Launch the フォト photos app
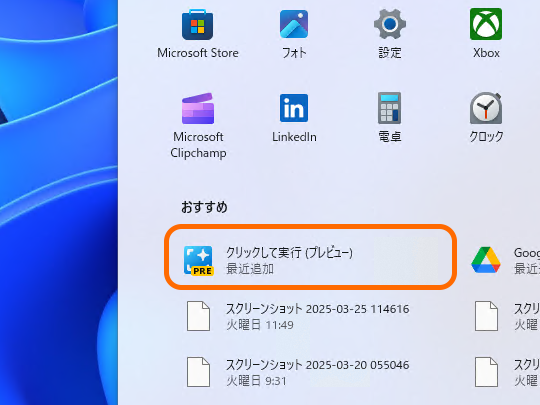The height and width of the screenshot is (405, 540). (294, 24)
